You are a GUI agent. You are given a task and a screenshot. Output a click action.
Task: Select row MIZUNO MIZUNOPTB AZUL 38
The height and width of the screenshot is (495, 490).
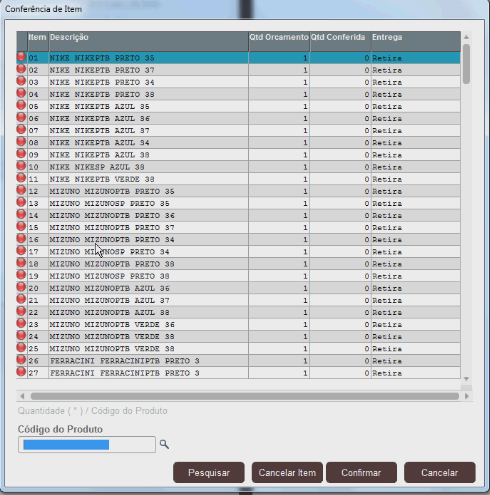coord(238,312)
